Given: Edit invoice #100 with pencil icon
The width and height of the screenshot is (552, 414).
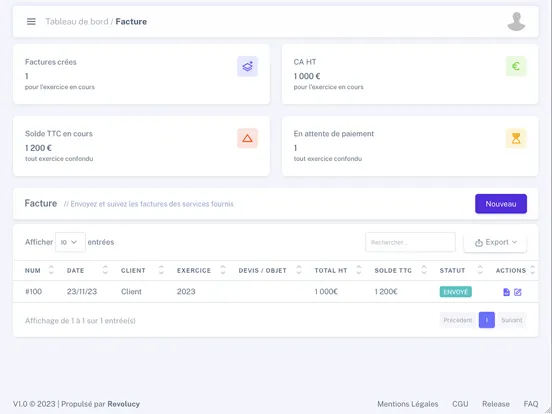Looking at the screenshot, I should click(x=518, y=292).
